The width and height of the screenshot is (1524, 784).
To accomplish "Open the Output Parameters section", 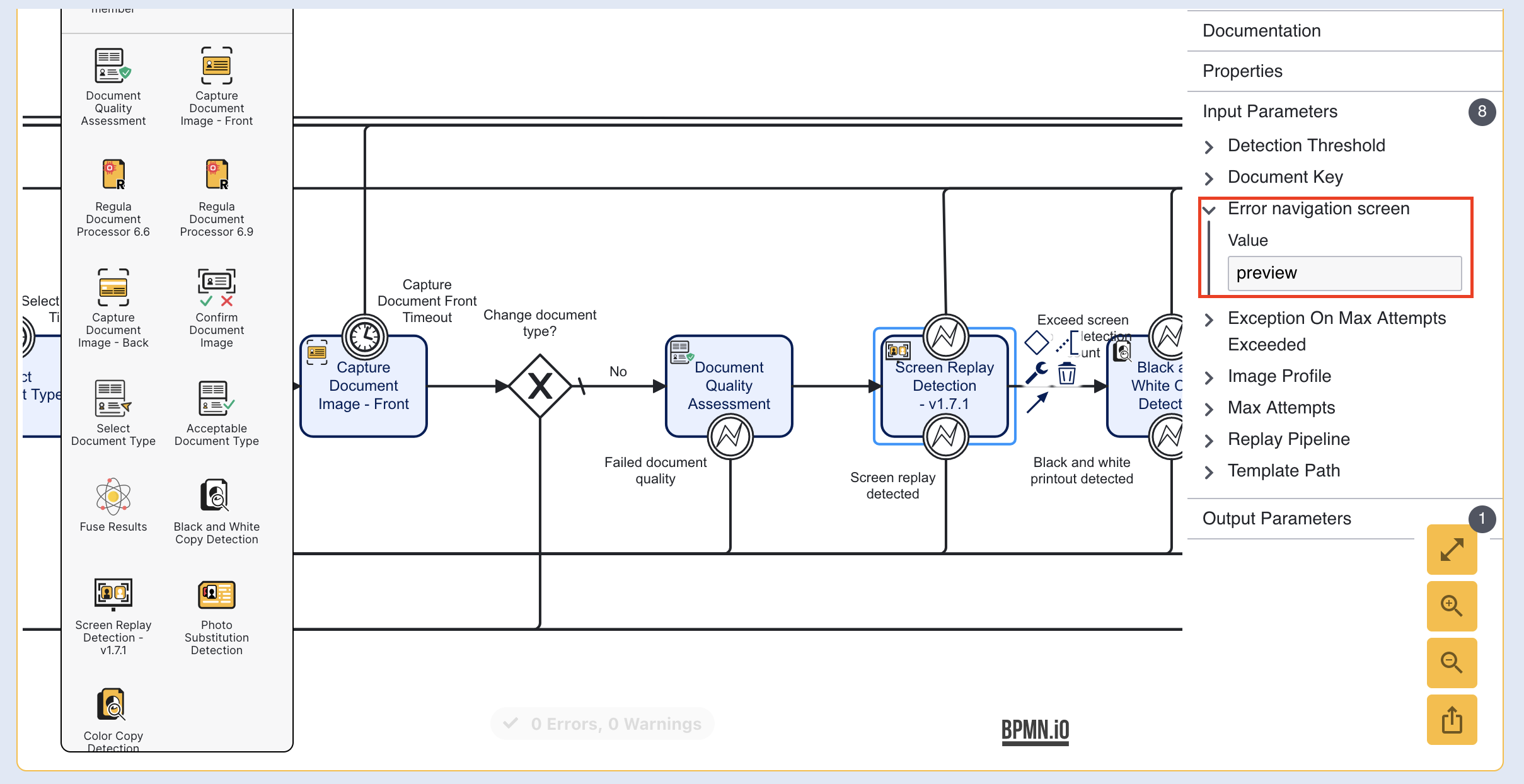I will click(x=1276, y=519).
